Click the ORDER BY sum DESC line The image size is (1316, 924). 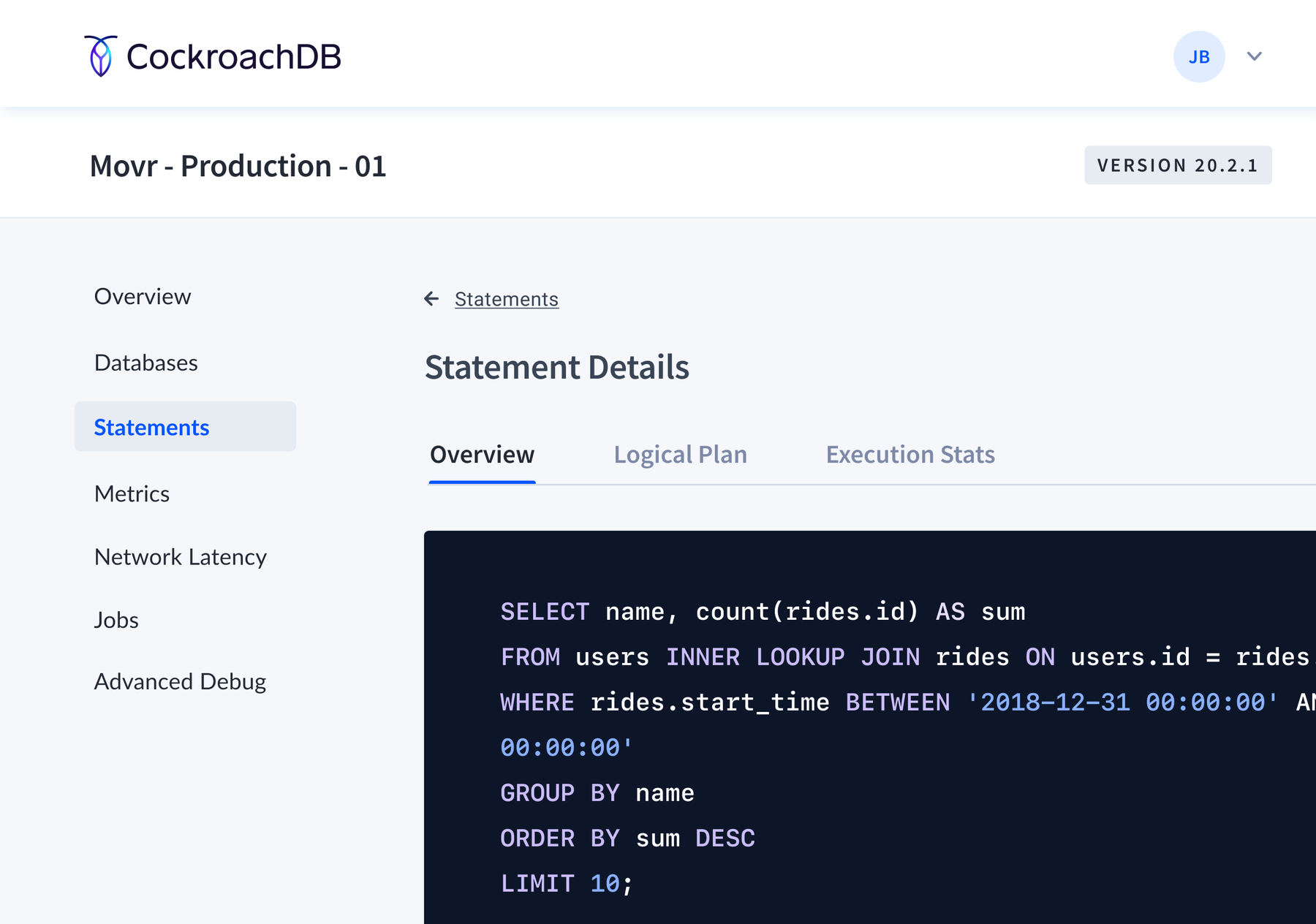coord(628,838)
